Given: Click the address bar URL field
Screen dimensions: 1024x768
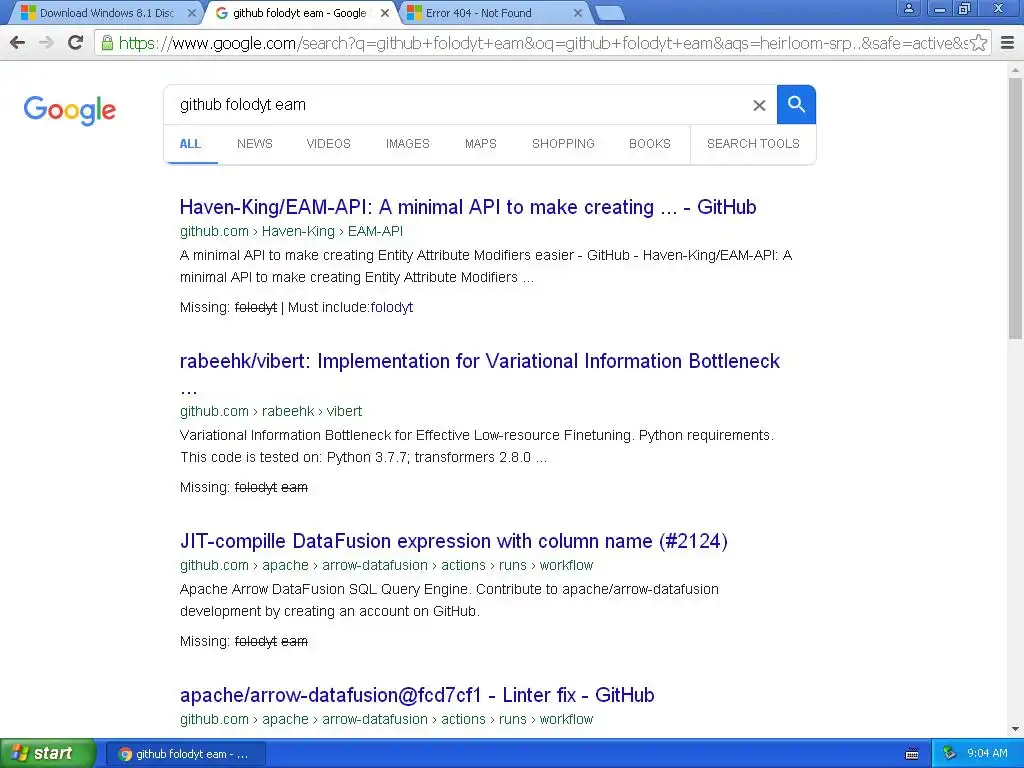Looking at the screenshot, I should (542, 43).
